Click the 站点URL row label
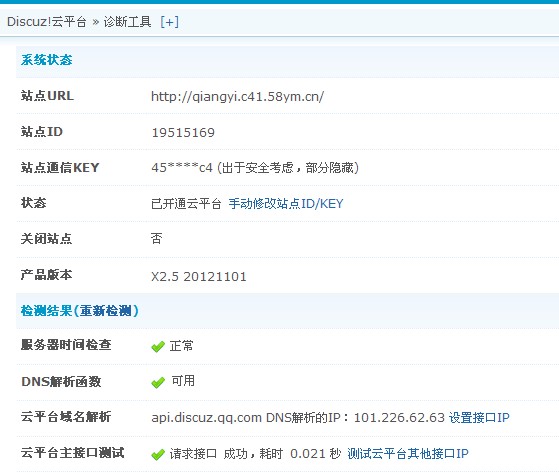This screenshot has height=473, width=559. click(x=47, y=96)
